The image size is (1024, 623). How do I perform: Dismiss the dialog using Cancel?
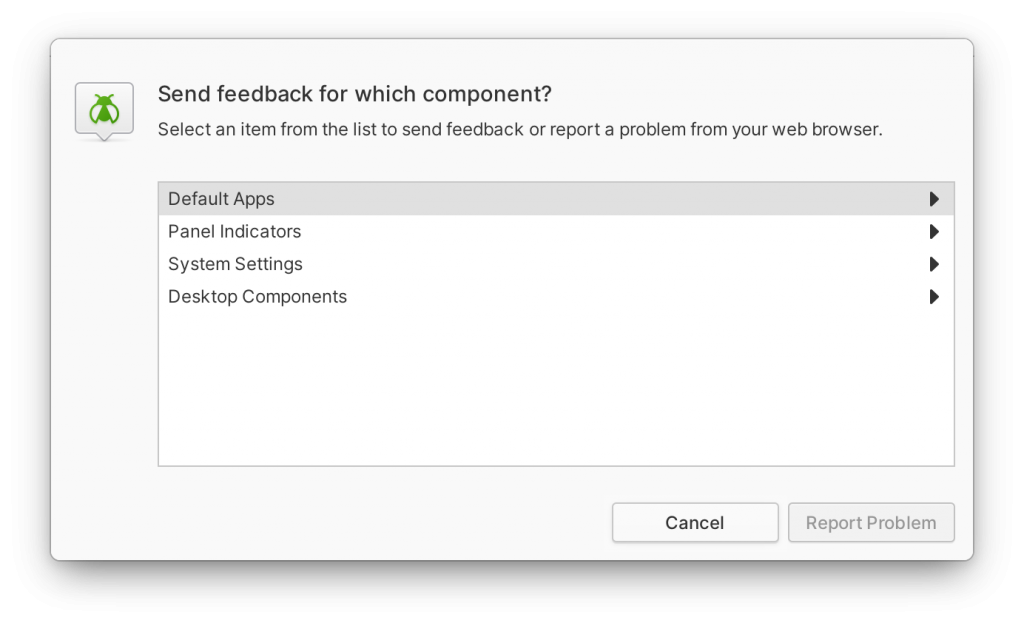pyautogui.click(x=694, y=522)
